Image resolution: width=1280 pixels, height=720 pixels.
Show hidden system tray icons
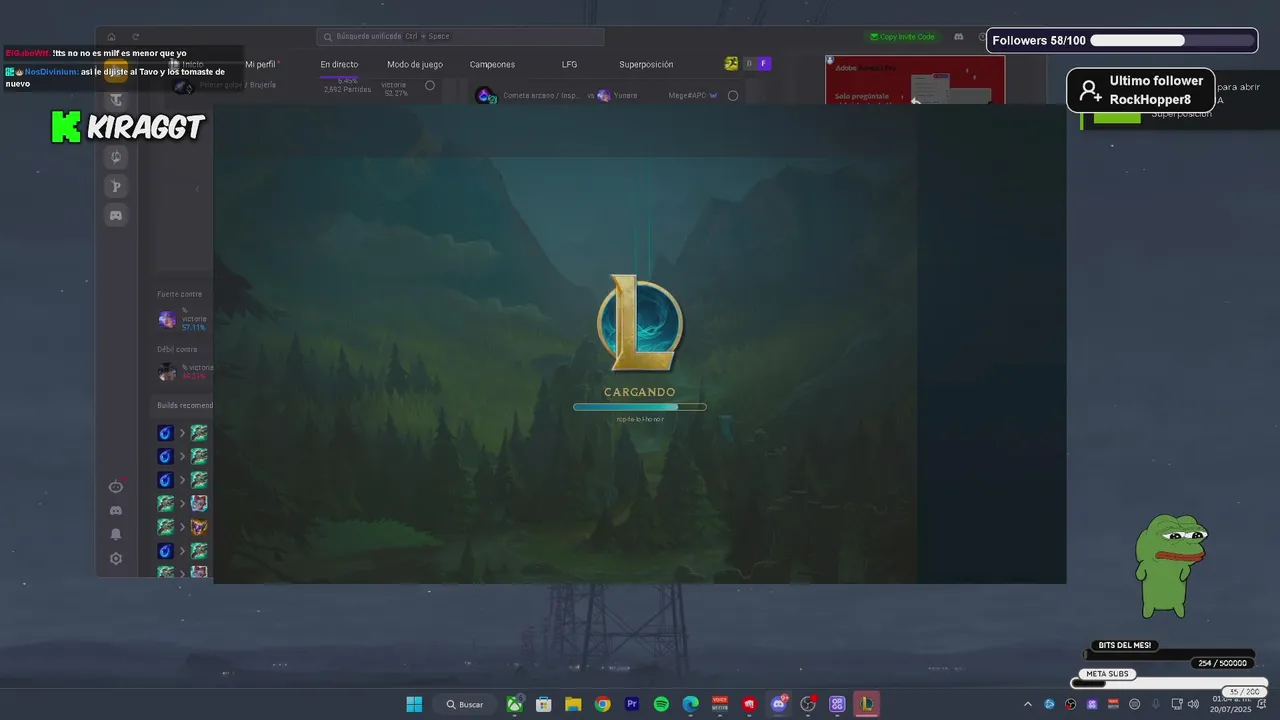[x=1027, y=704]
